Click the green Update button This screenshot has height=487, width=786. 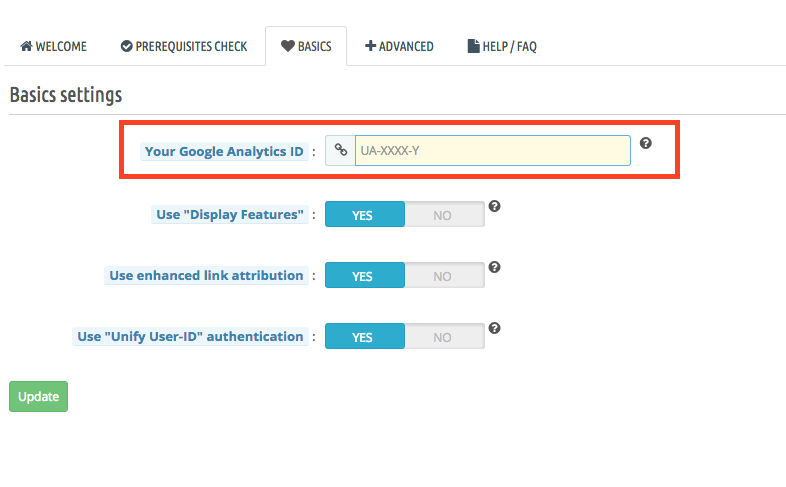(x=39, y=396)
